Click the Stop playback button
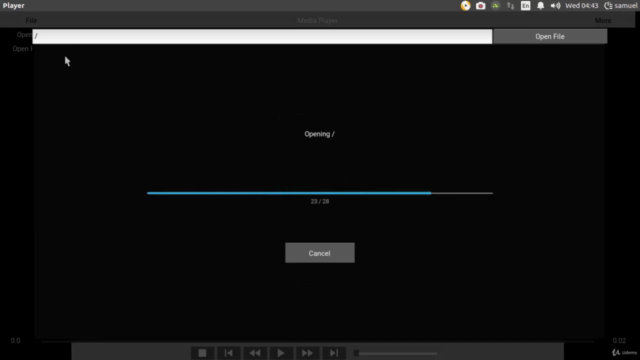 202,353
